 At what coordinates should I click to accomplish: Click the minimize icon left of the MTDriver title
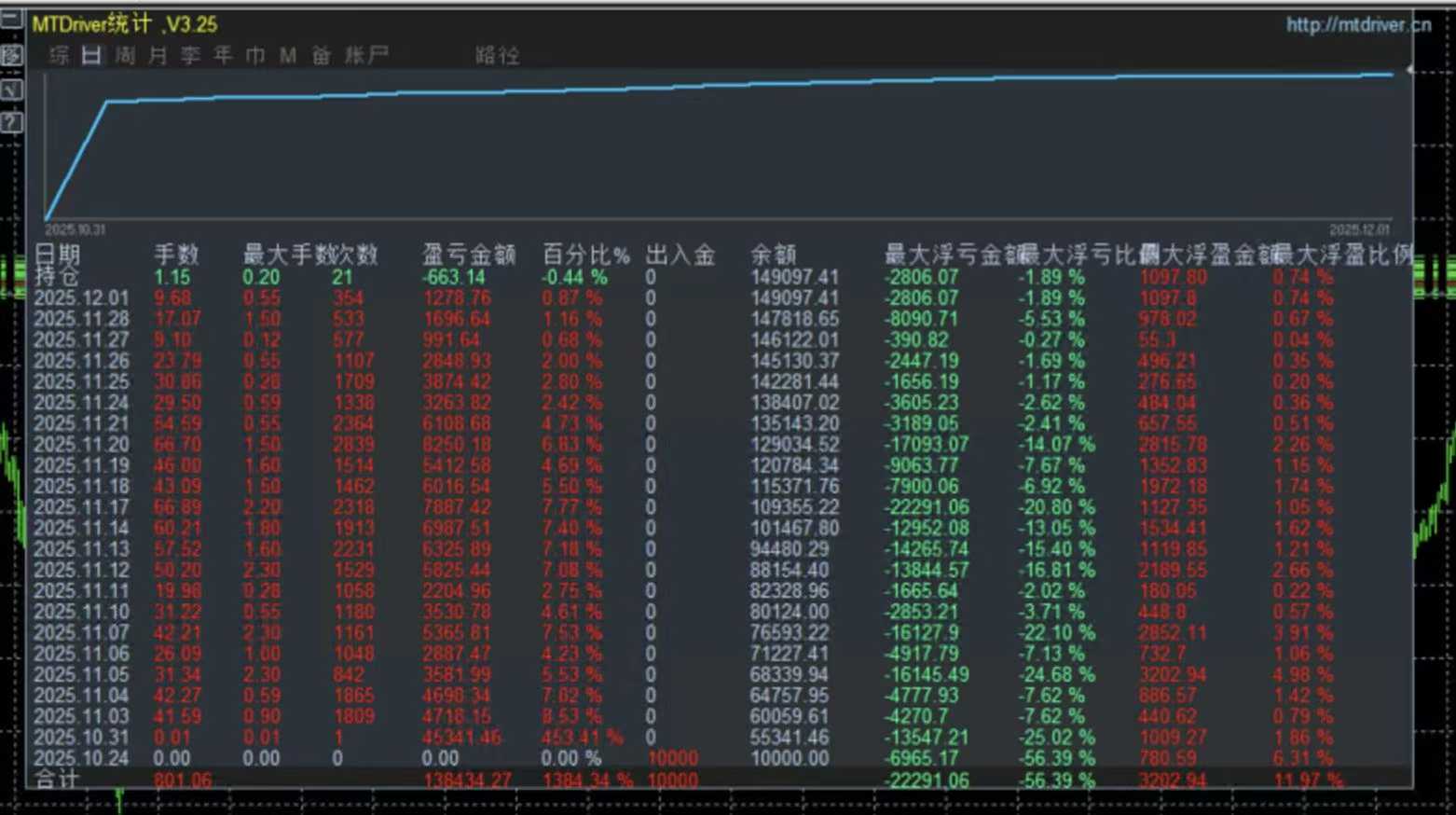point(11,19)
